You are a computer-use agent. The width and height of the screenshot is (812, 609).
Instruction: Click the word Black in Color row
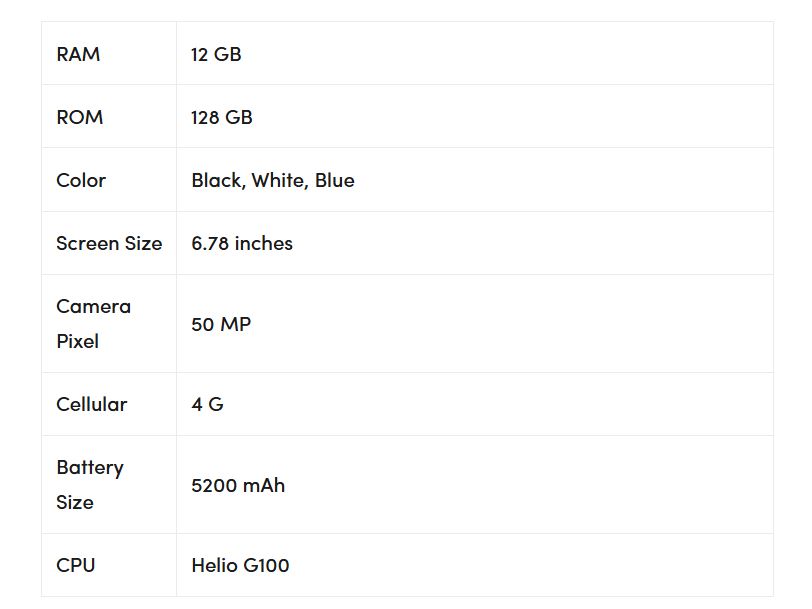(216, 180)
